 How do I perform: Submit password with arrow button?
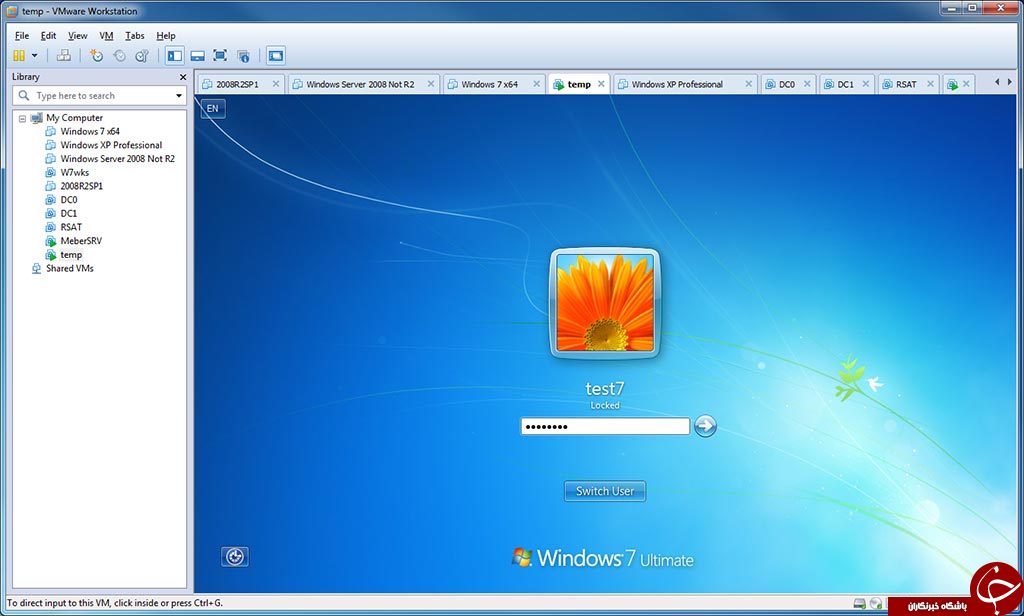click(x=705, y=426)
